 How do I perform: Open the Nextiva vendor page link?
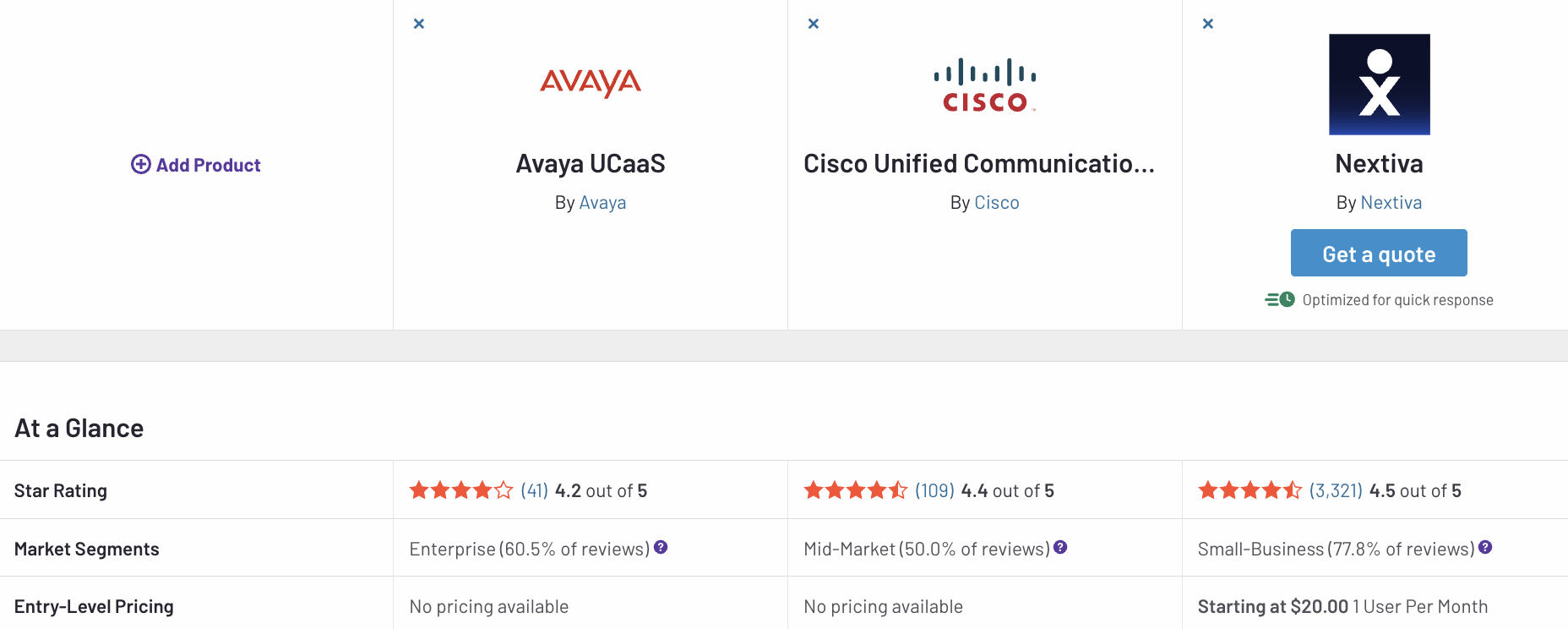(x=1391, y=202)
